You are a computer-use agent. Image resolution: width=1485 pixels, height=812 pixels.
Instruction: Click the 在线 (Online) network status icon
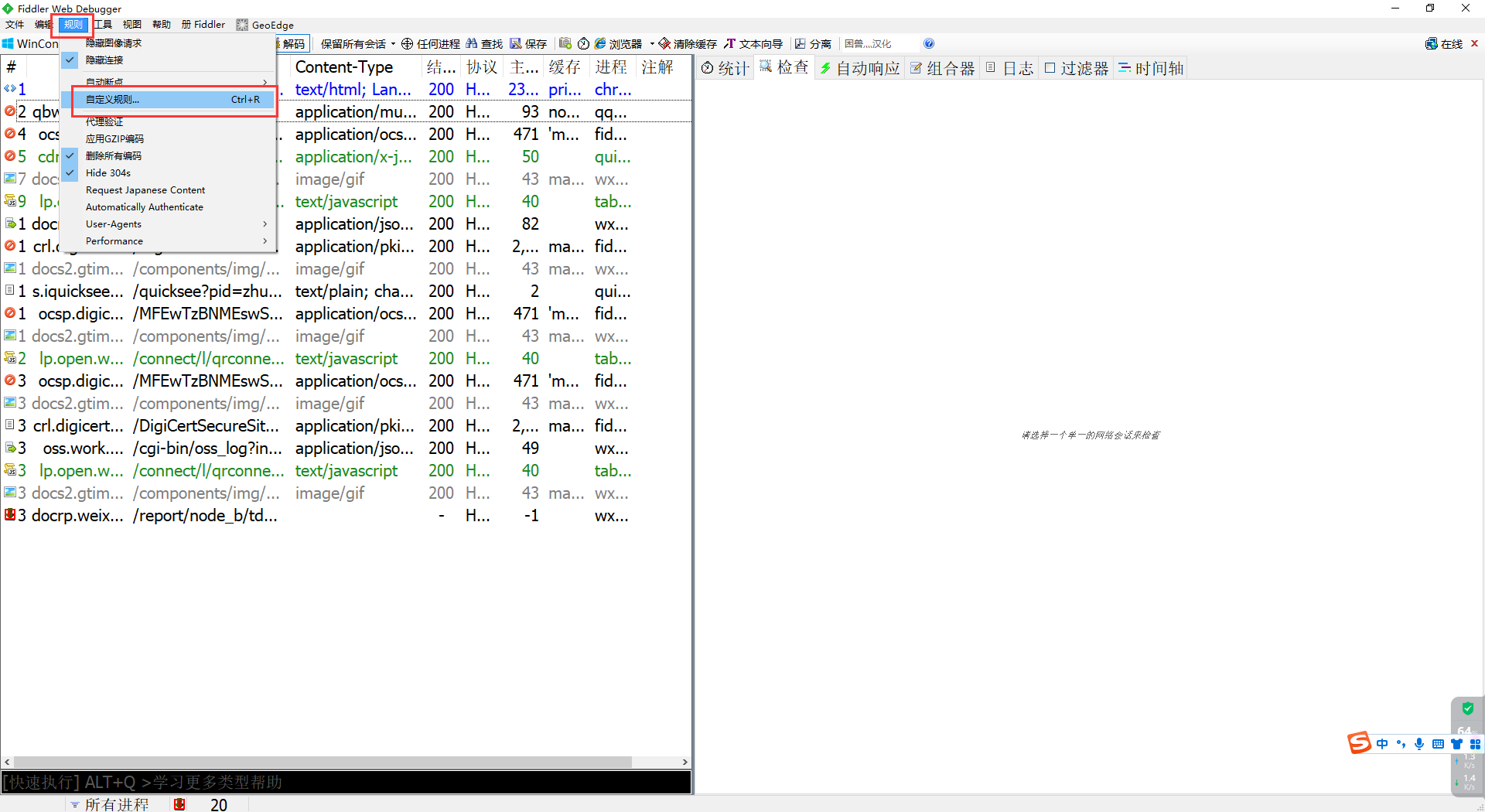click(1432, 44)
